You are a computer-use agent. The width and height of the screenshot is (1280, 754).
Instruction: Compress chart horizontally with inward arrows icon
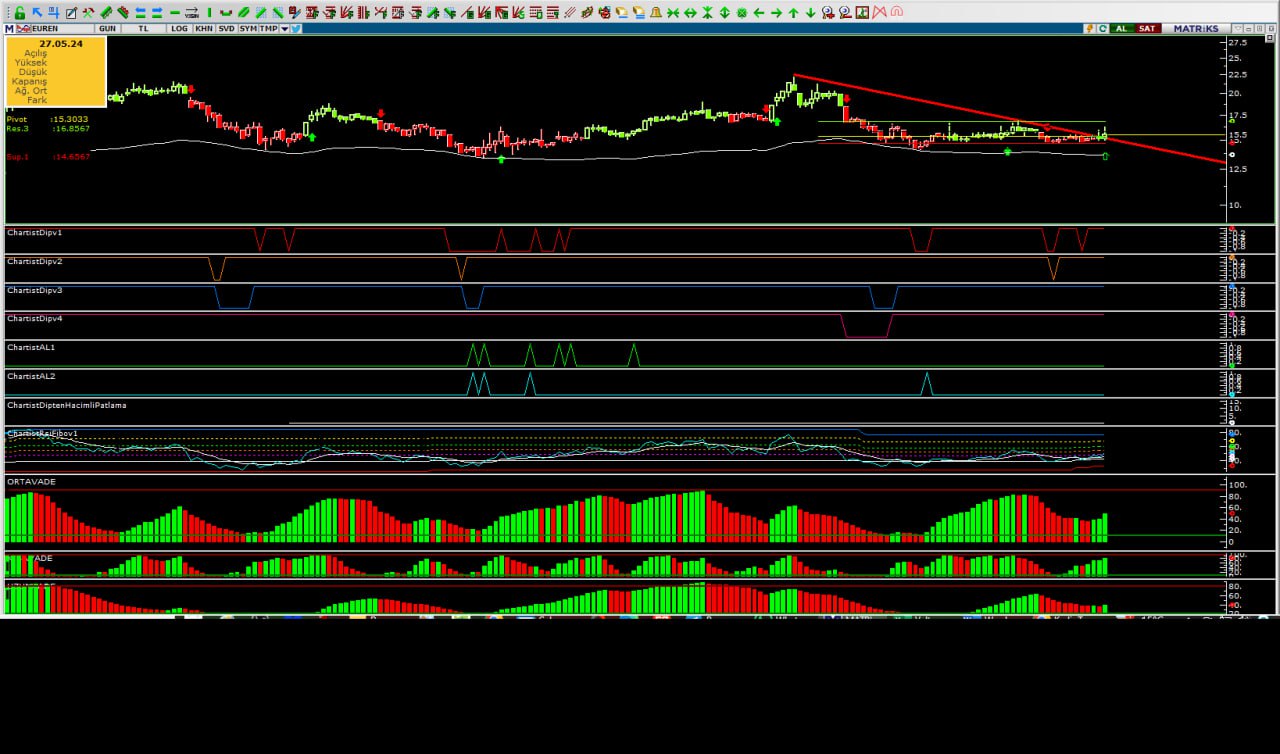click(x=673, y=13)
